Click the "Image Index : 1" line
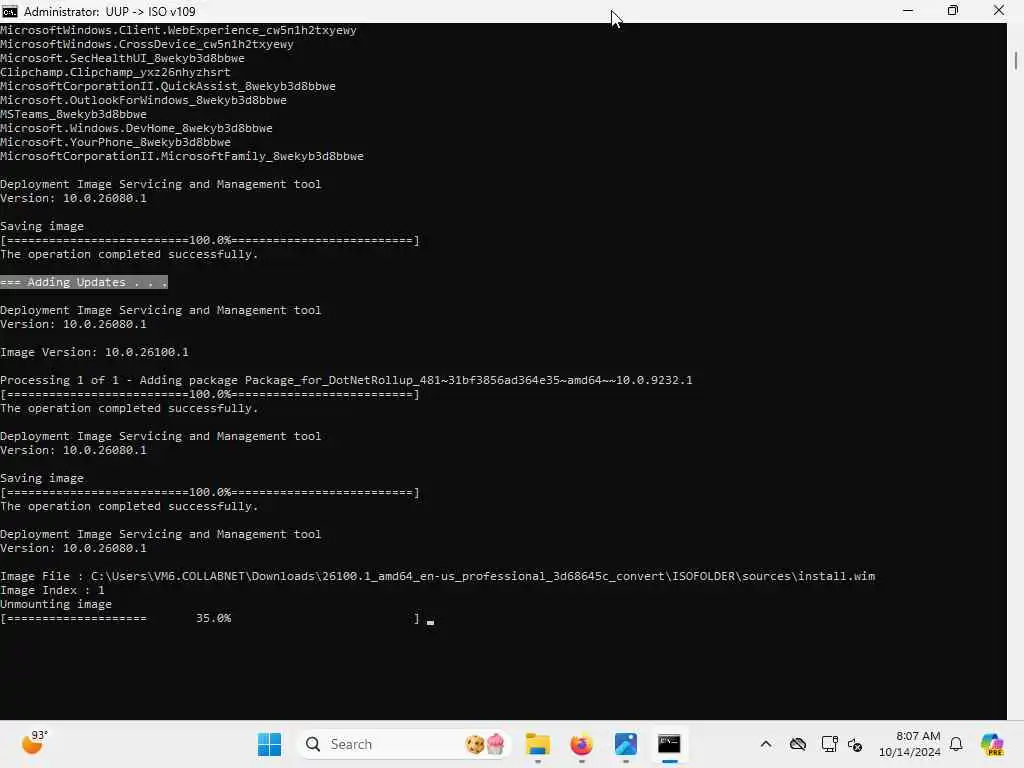Screen dimensions: 1024x768 click(52, 590)
